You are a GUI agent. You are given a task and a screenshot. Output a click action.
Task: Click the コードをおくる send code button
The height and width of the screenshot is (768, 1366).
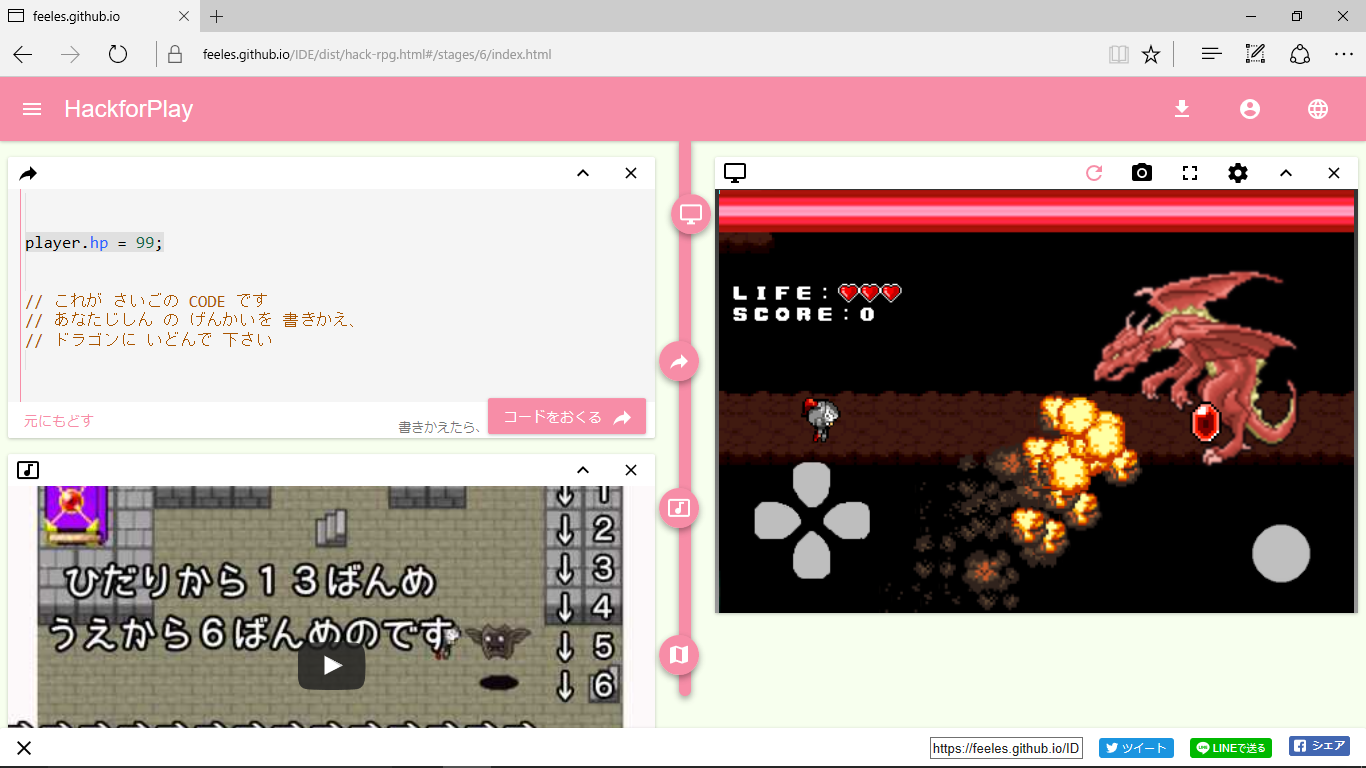[567, 416]
